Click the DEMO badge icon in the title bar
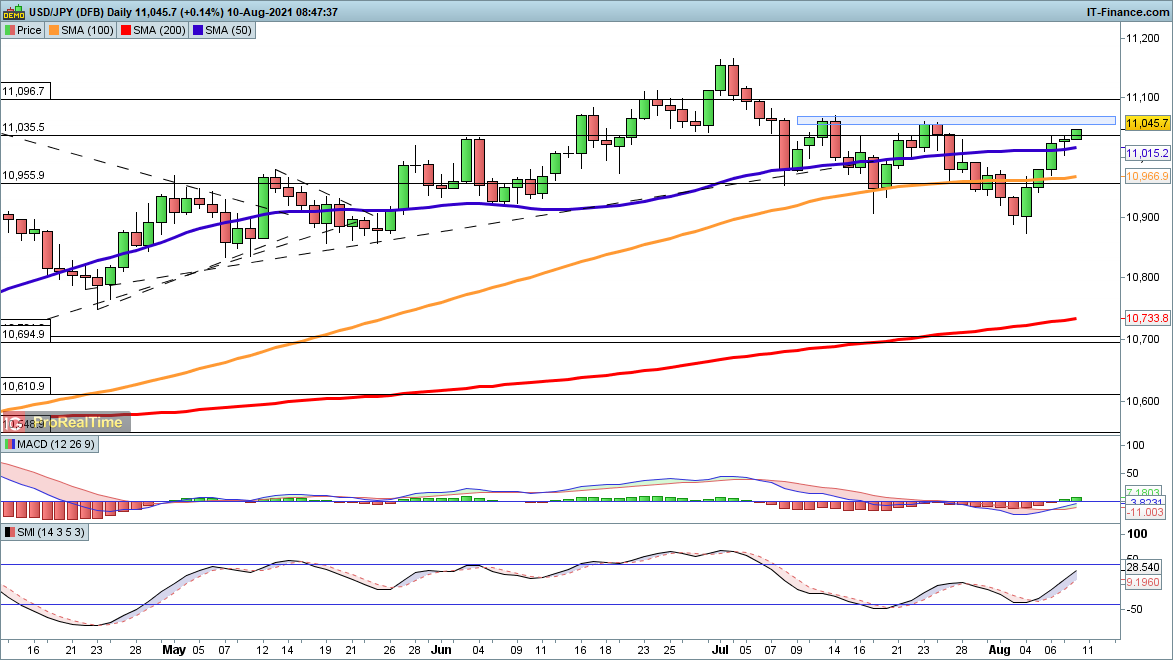Image resolution: width=1173 pixels, height=660 pixels. (13, 12)
